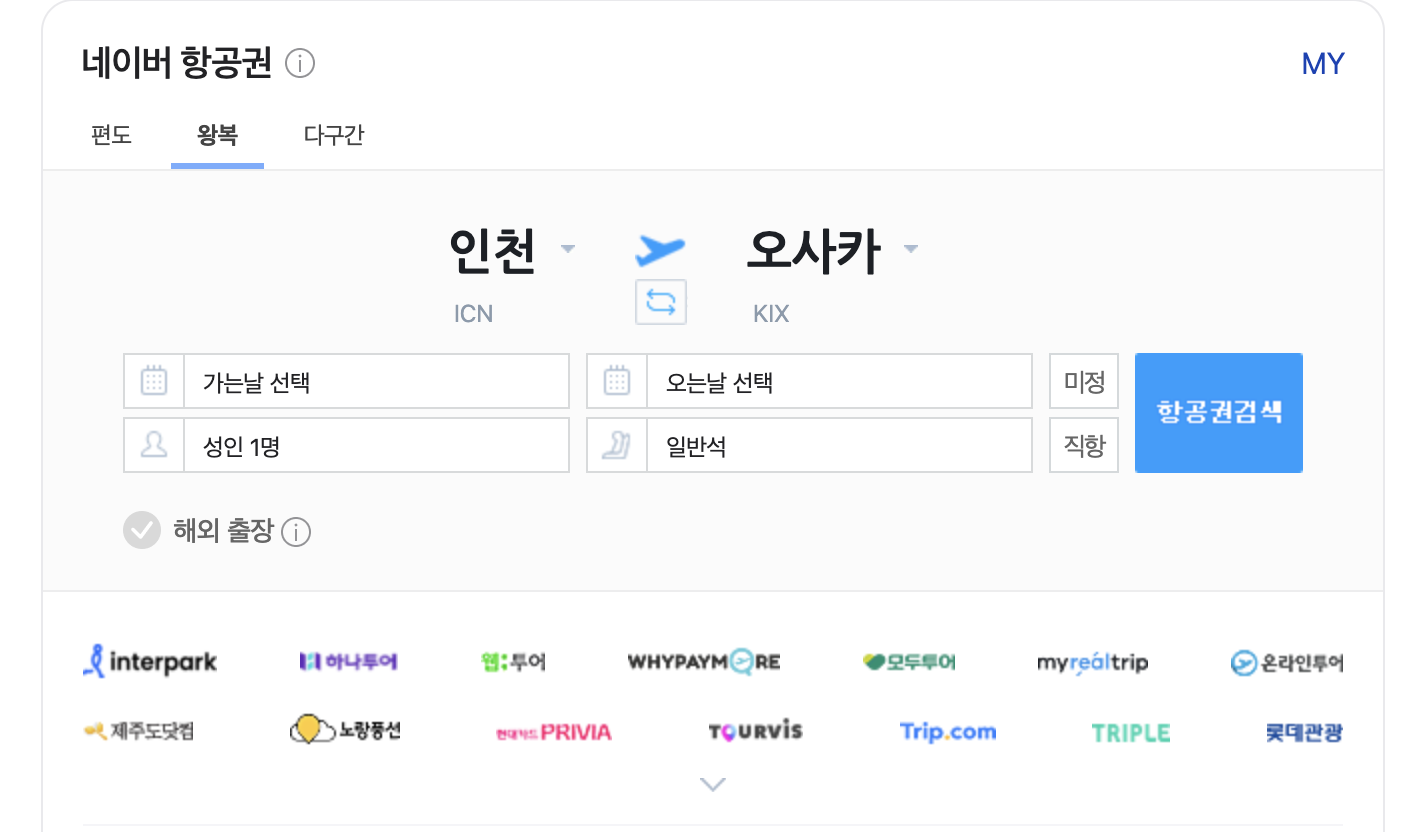Click the 항공권검색 search button
The width and height of the screenshot is (1424, 832).
[1218, 412]
